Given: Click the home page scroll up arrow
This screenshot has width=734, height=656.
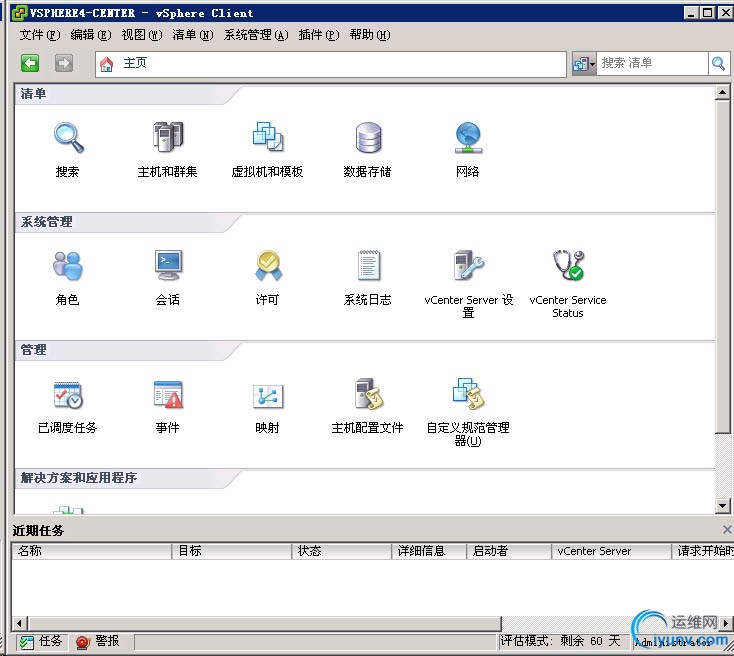Looking at the screenshot, I should [x=722, y=92].
